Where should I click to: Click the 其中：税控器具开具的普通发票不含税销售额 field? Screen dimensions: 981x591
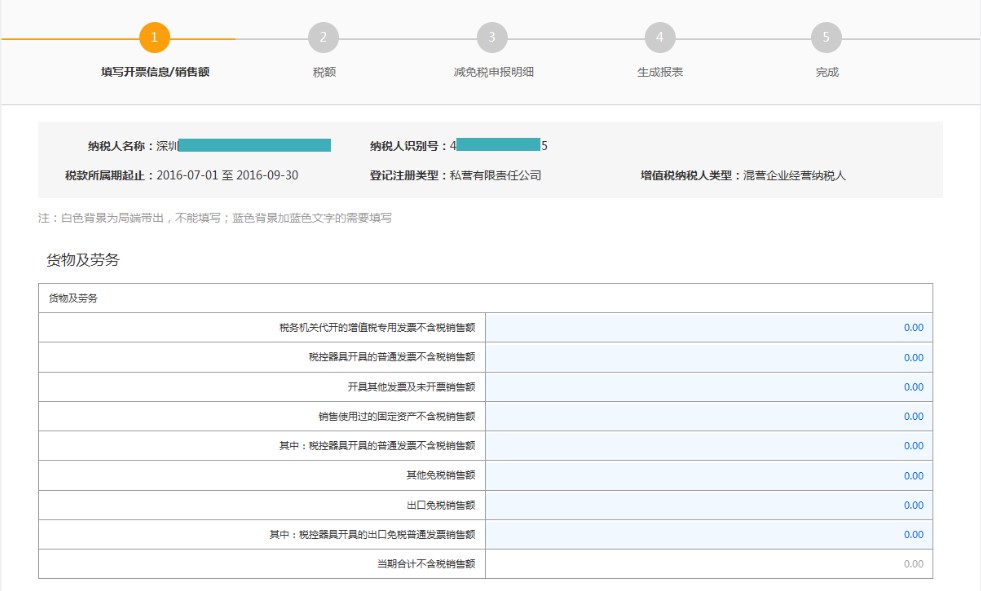click(709, 446)
